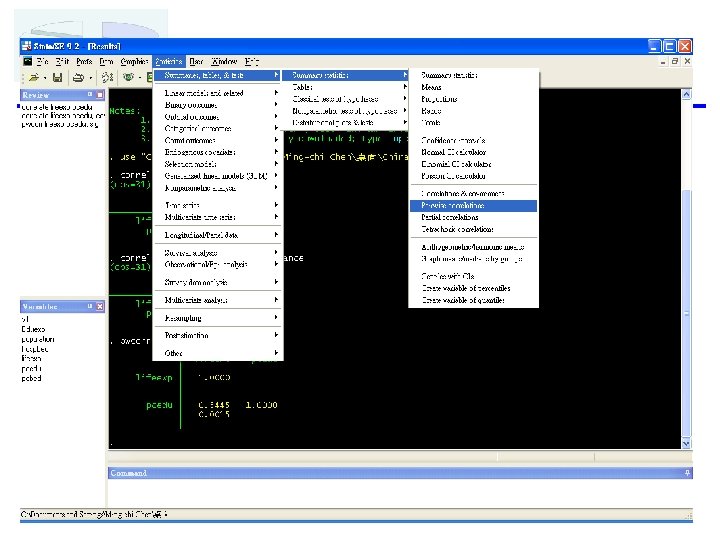The image size is (720, 540).
Task: Choose Normal CI calculator menu item
Action: (x=473, y=152)
